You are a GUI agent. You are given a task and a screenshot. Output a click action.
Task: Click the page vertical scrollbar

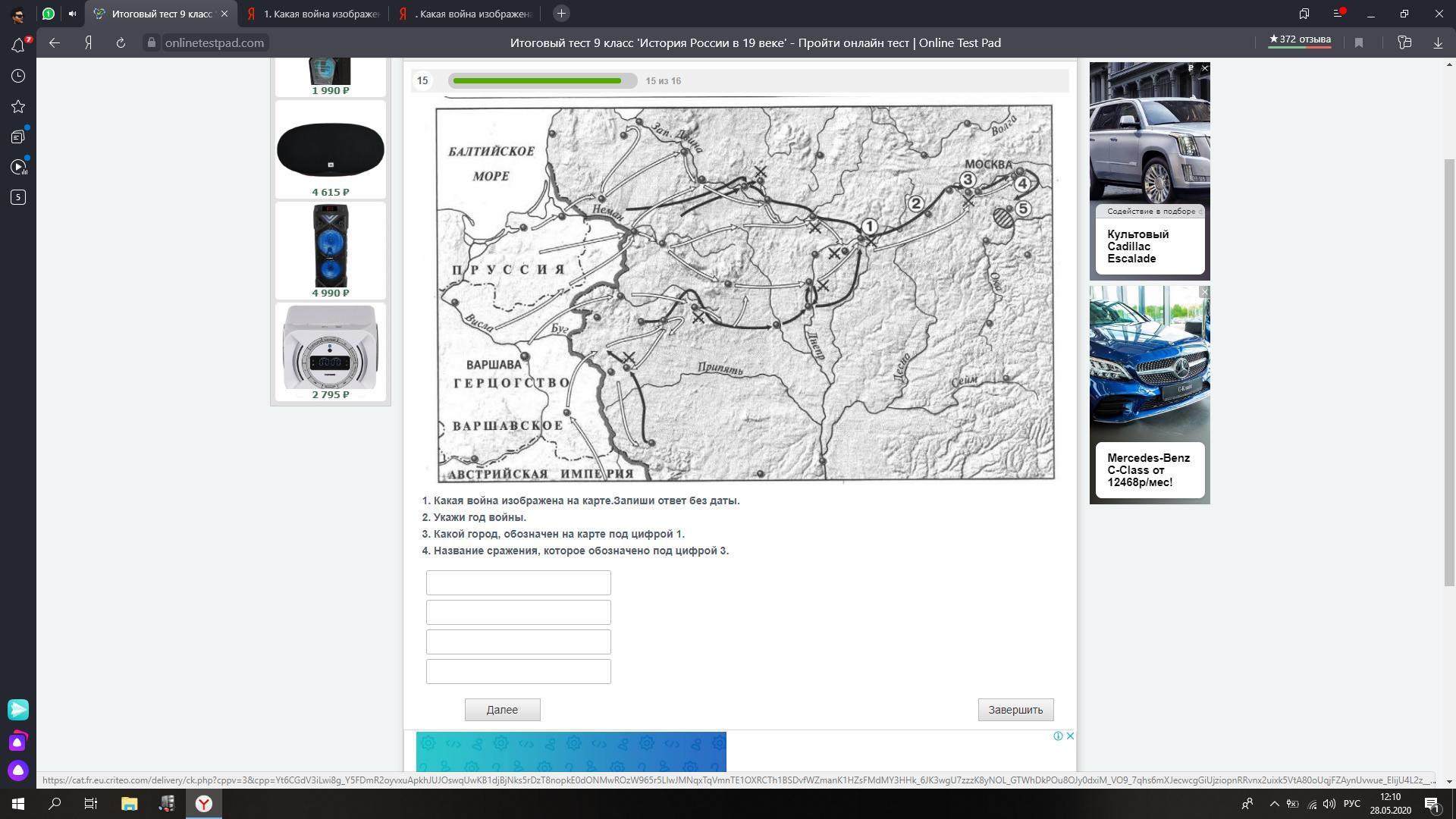(x=1449, y=372)
